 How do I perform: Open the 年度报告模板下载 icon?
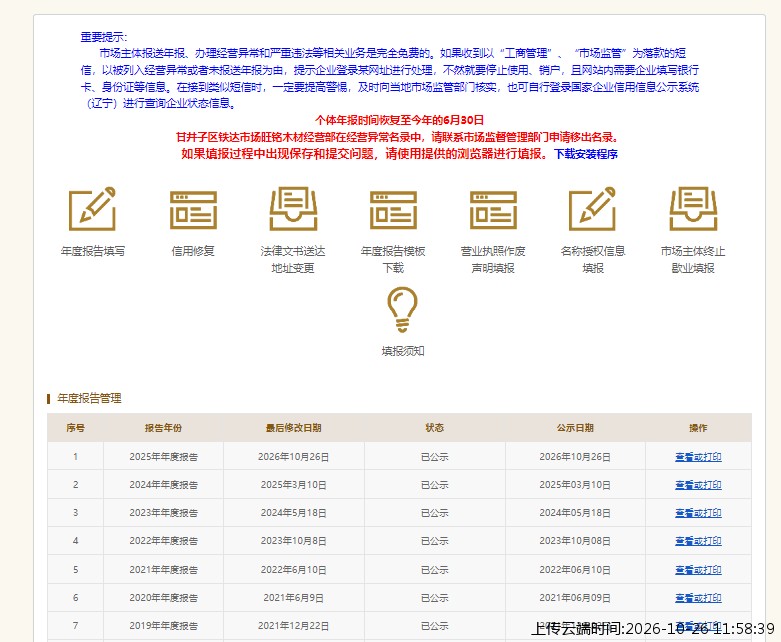(393, 210)
